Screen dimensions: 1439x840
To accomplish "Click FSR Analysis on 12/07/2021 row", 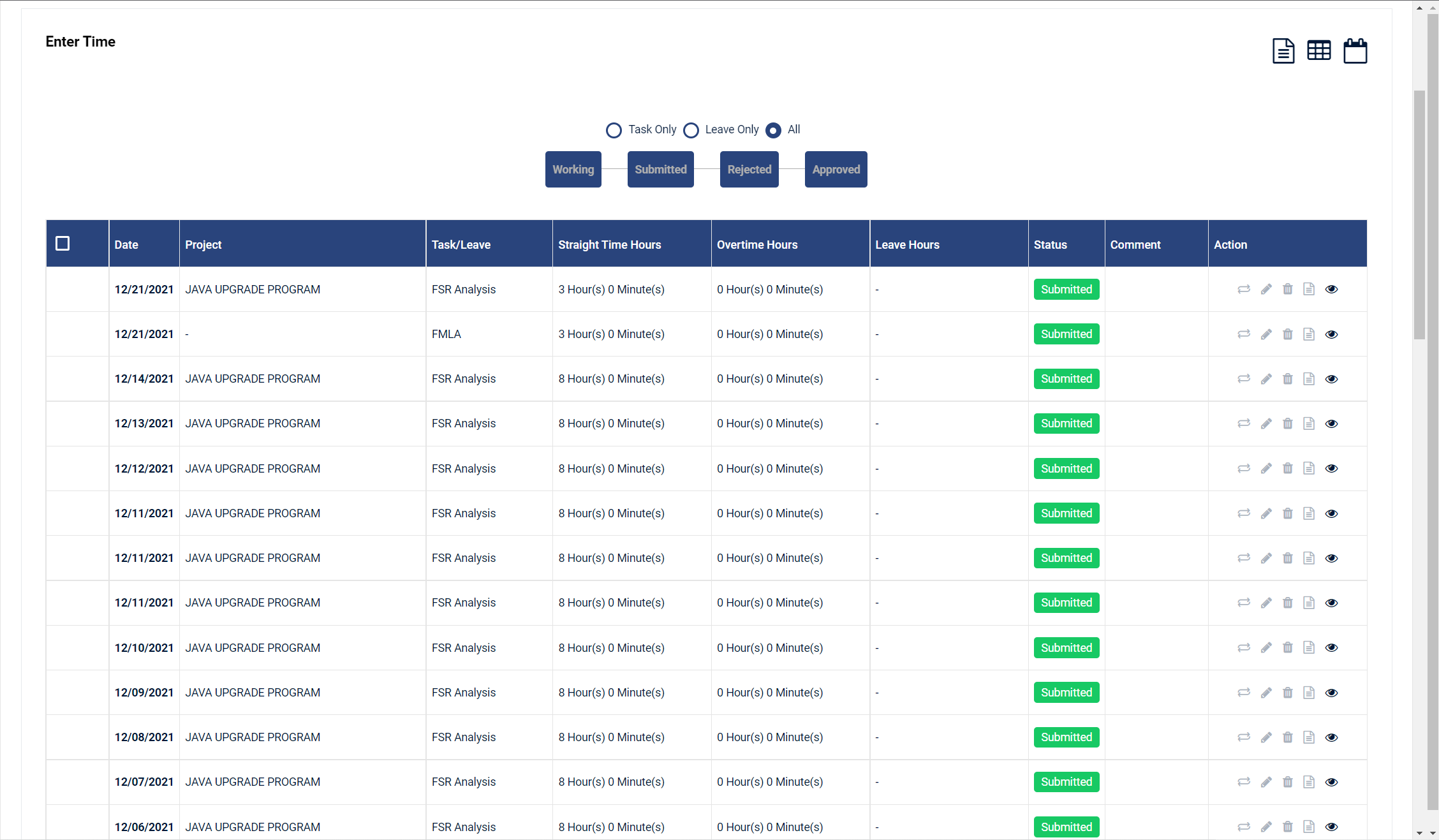I will click(x=464, y=782).
